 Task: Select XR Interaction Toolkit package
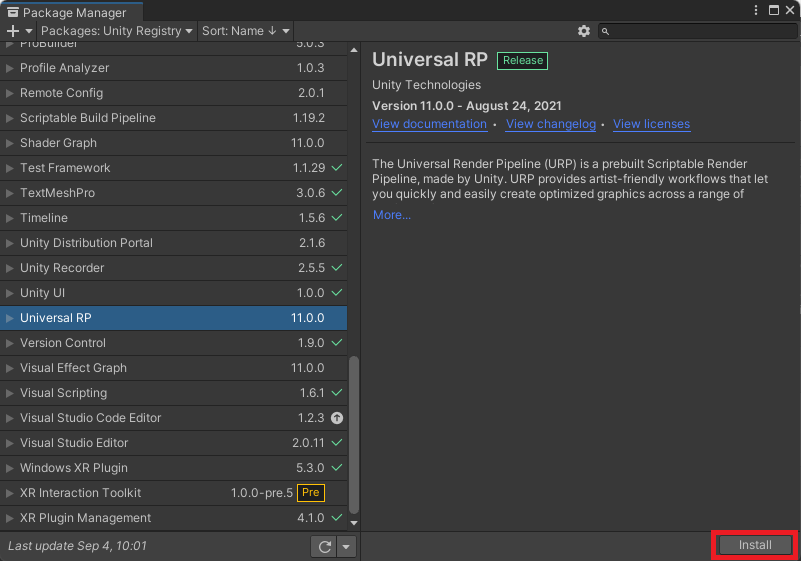tap(173, 493)
